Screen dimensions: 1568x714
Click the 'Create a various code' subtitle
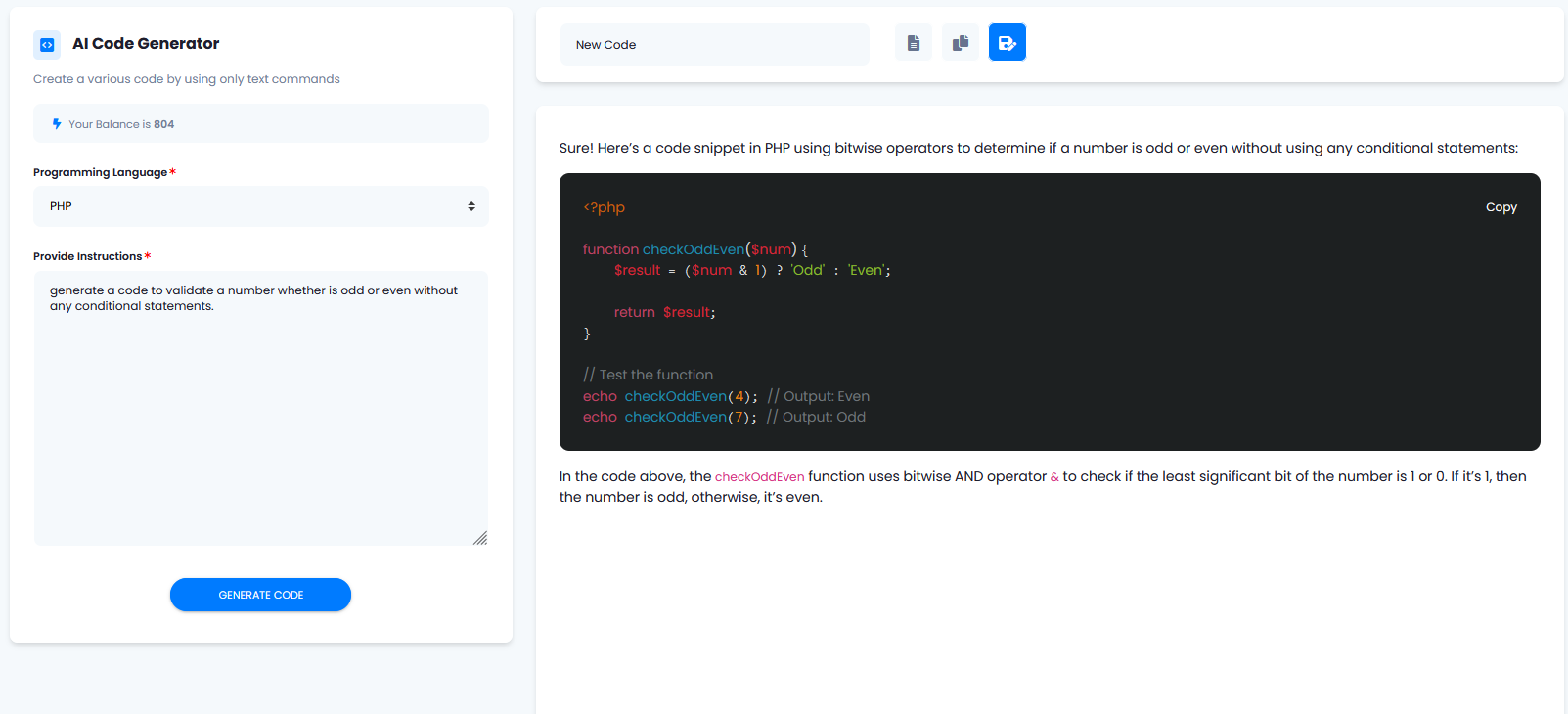tap(187, 79)
